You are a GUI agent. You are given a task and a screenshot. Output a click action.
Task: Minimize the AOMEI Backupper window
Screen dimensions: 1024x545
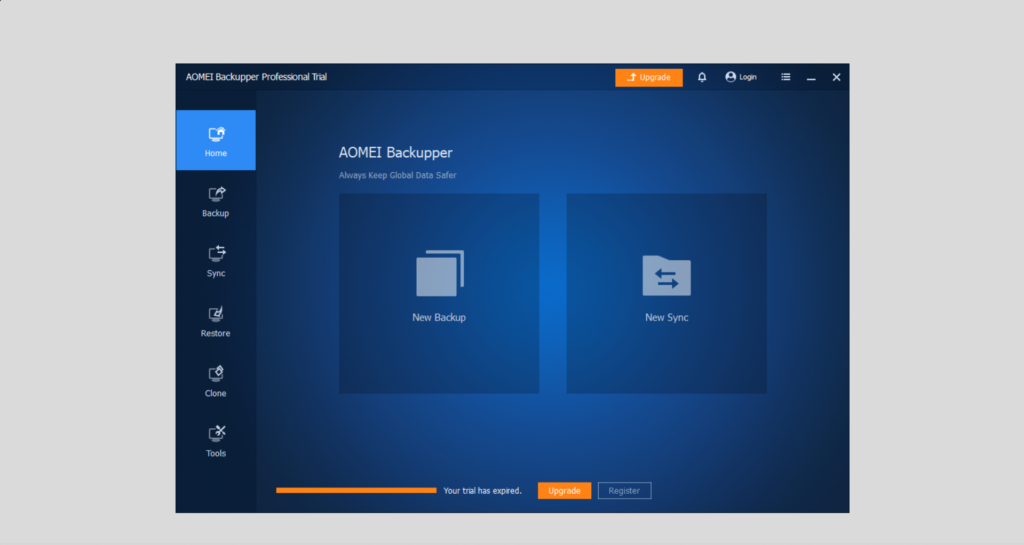point(811,77)
